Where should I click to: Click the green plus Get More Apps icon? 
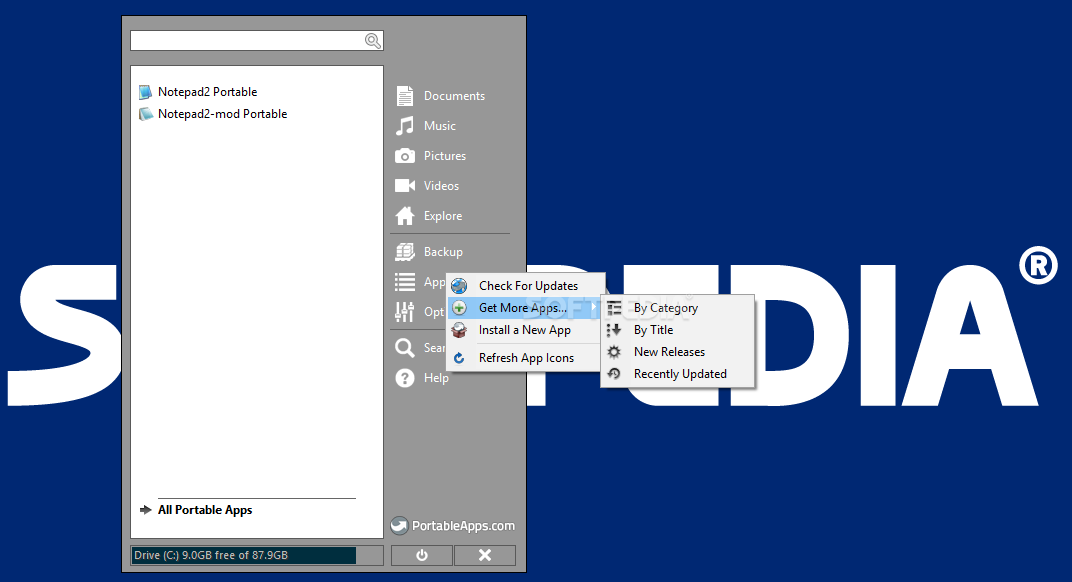[459, 308]
